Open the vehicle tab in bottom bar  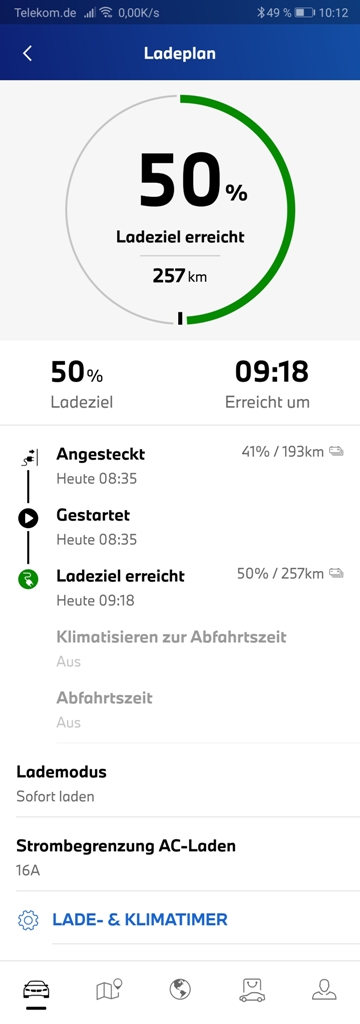[x=36, y=990]
